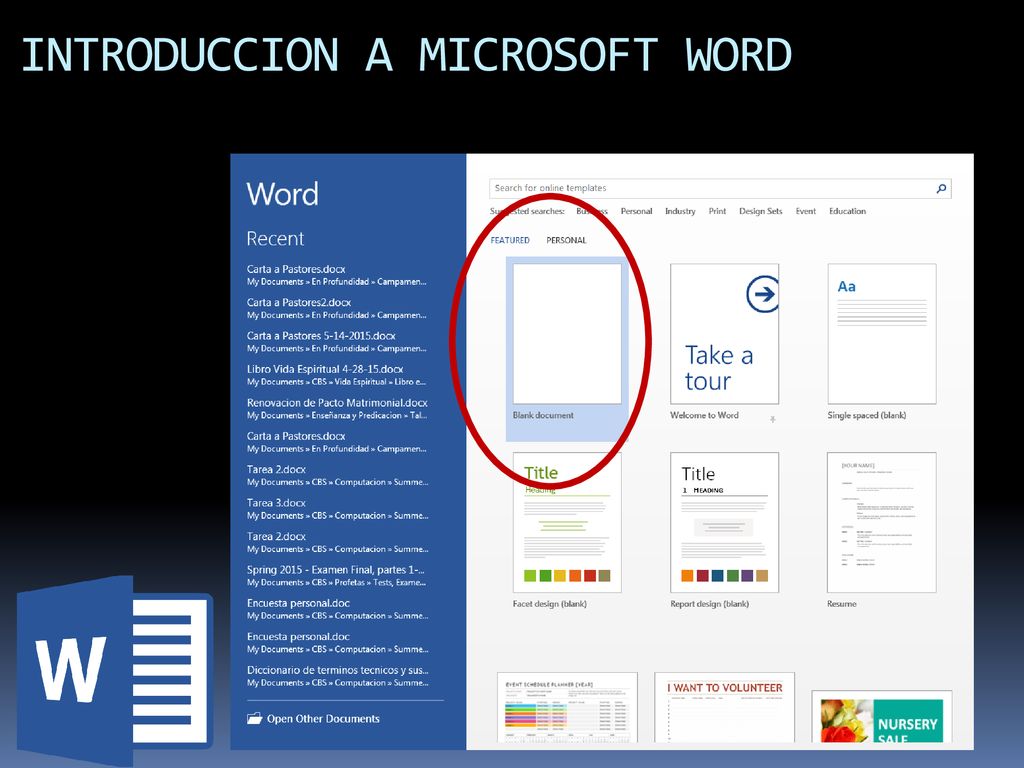Click the Blank document caption label
The width and height of the screenshot is (1024, 768).
click(543, 415)
